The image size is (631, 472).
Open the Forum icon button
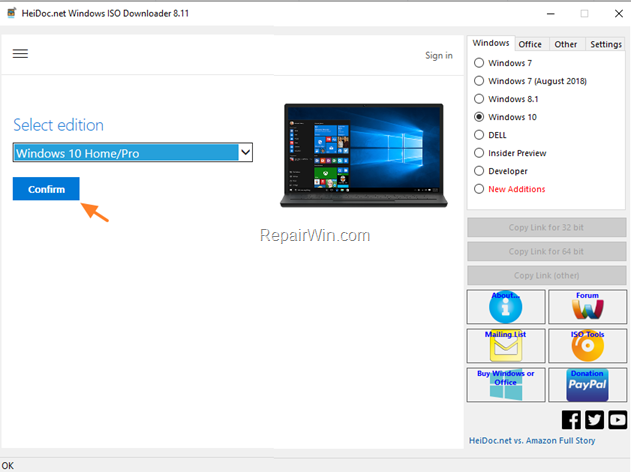[x=588, y=307]
